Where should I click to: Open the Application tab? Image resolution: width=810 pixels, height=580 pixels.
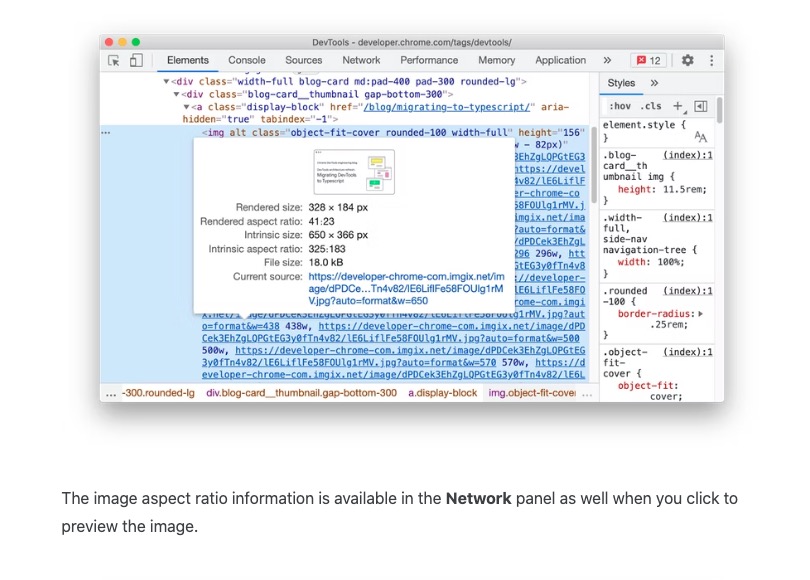[x=560, y=60]
